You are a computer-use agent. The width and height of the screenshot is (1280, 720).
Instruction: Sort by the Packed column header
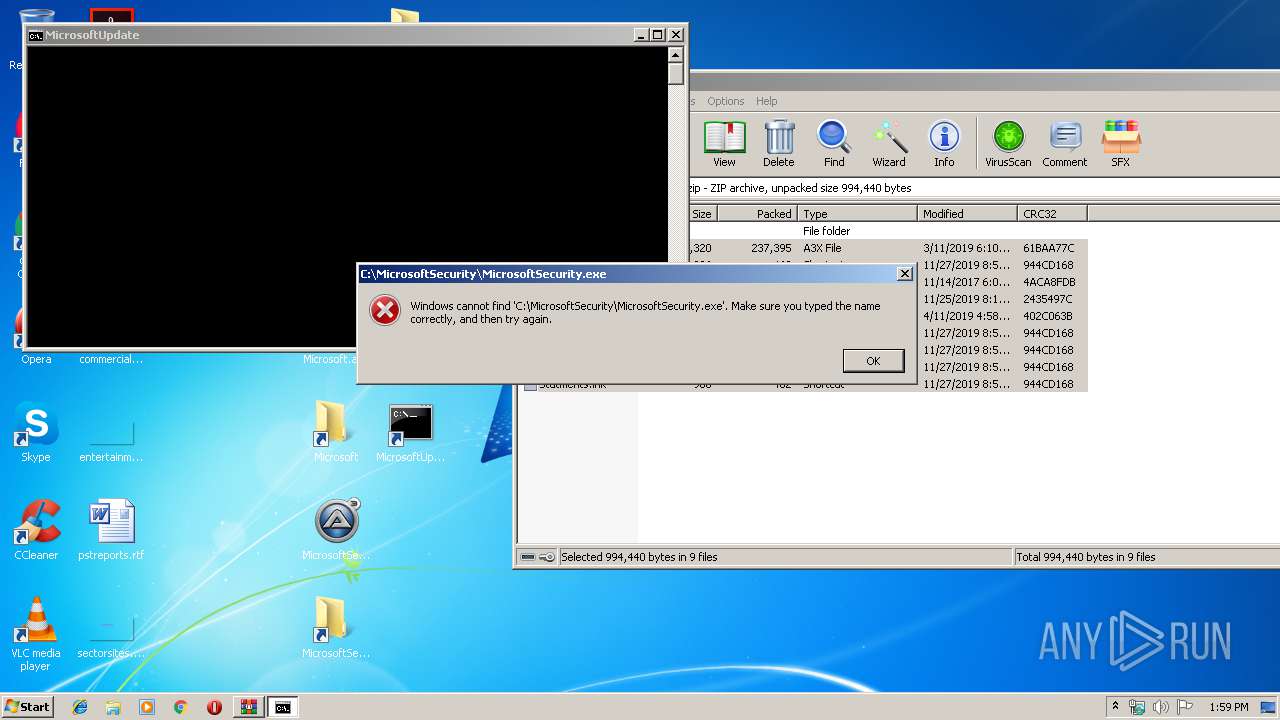pyautogui.click(x=757, y=214)
